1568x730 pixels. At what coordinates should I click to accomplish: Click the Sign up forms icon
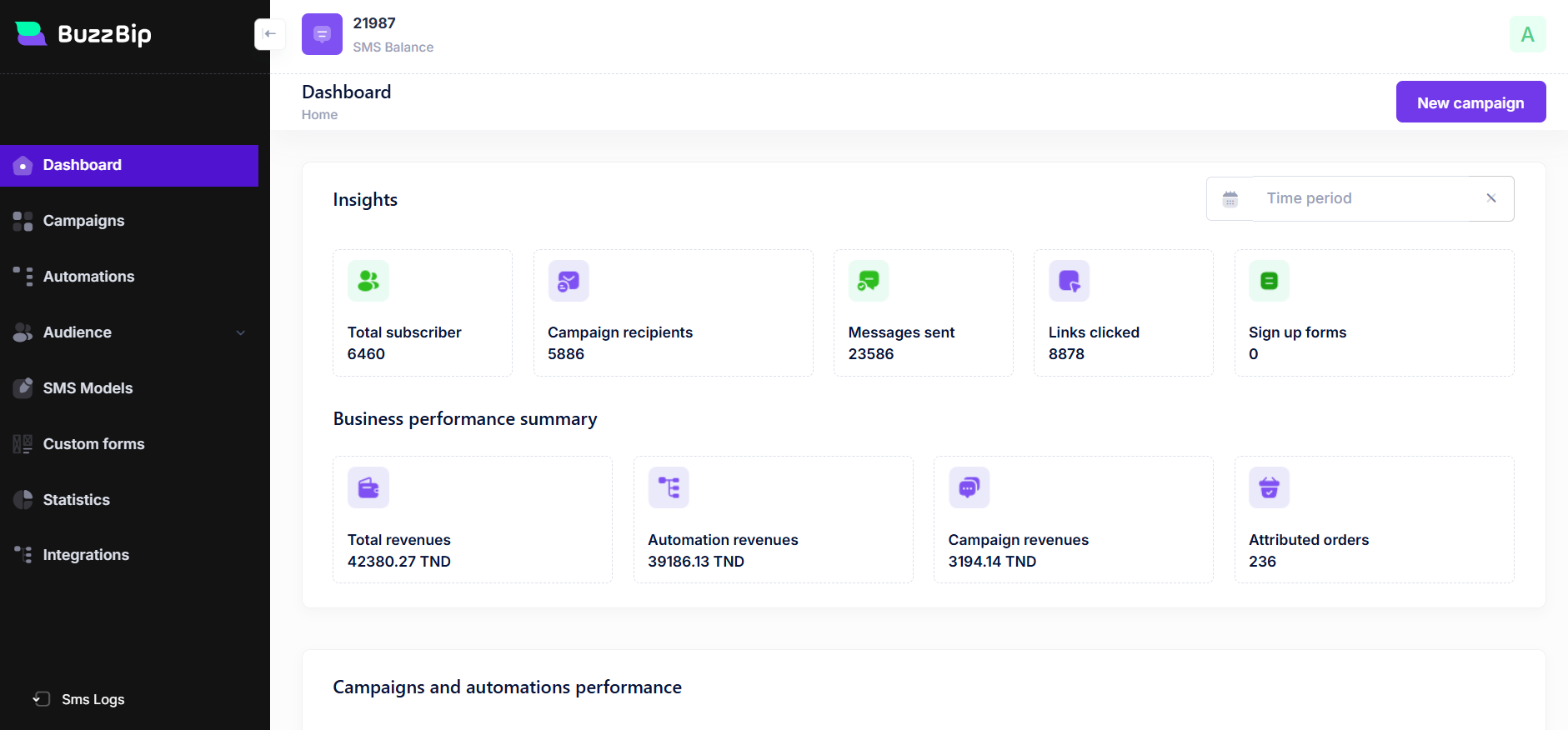(x=1269, y=281)
